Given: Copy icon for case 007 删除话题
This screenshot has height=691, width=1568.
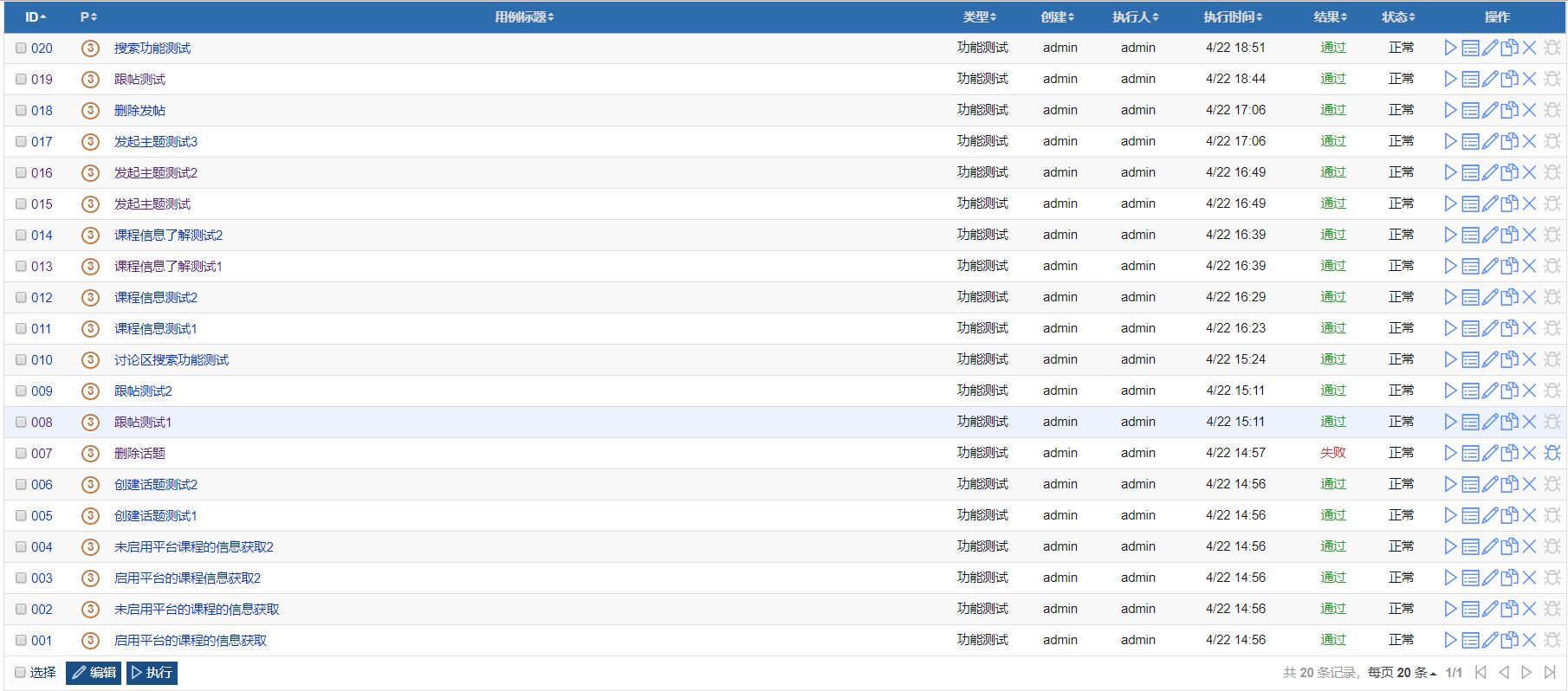Looking at the screenshot, I should [x=1510, y=454].
